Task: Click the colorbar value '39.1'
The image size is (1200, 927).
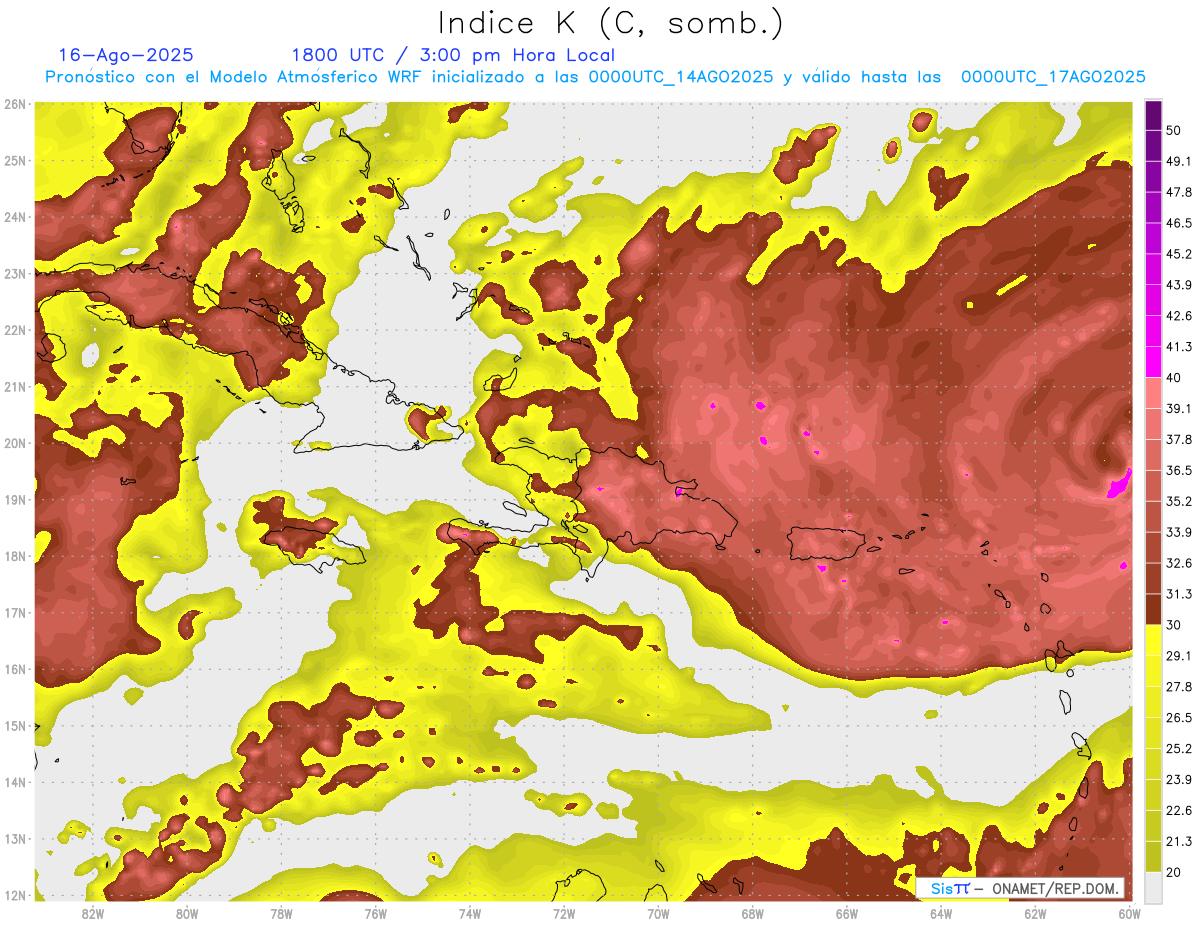Action: pyautogui.click(x=1179, y=408)
